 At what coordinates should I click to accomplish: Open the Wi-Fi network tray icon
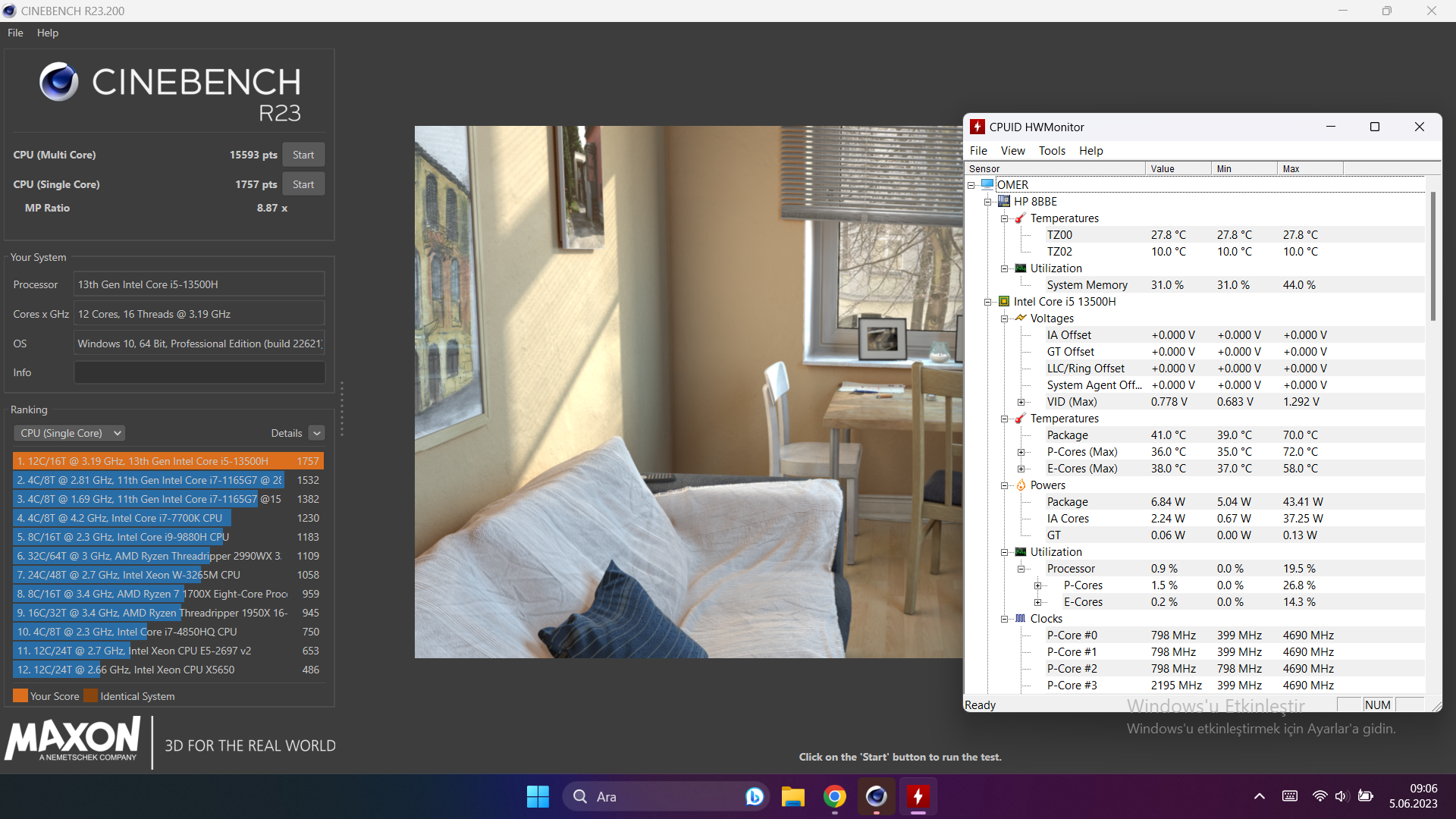(1319, 796)
